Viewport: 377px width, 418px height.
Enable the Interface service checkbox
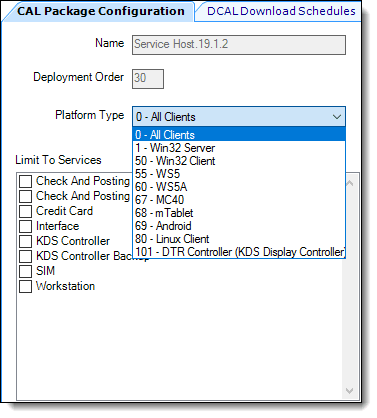[25, 226]
